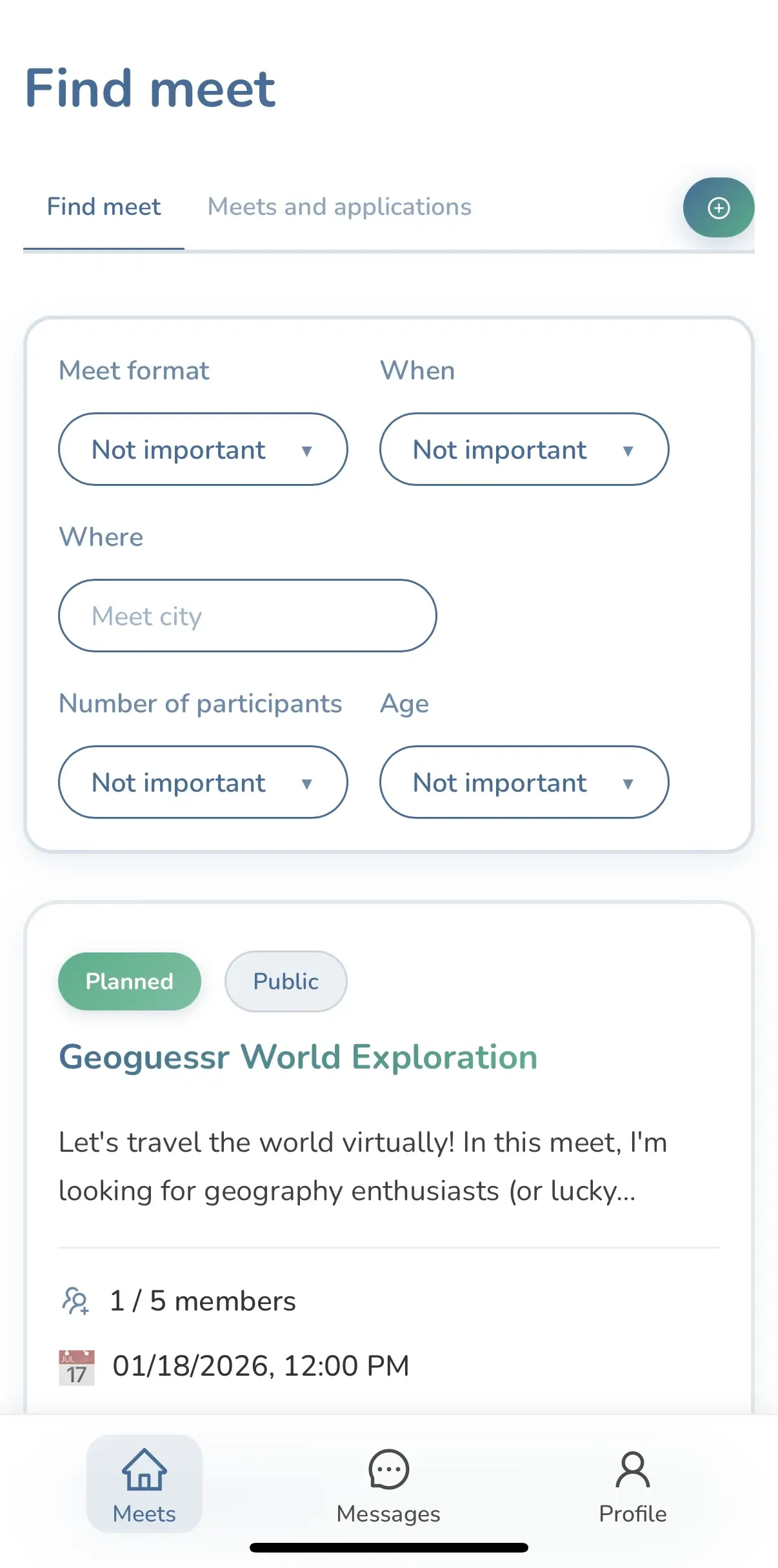Image resolution: width=778 pixels, height=1568 pixels.
Task: Open the Age dropdown
Action: (x=523, y=782)
